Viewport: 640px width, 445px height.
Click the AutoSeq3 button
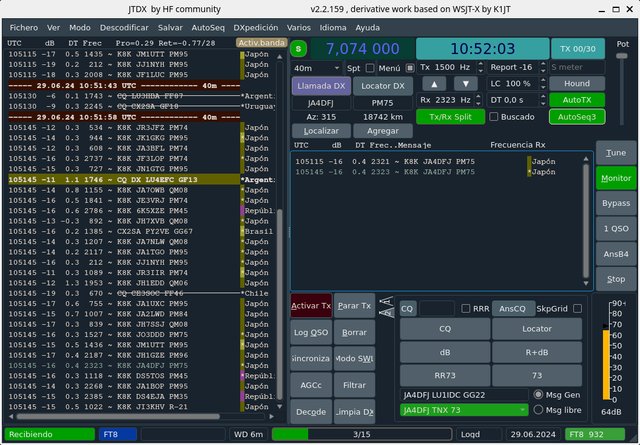point(577,117)
